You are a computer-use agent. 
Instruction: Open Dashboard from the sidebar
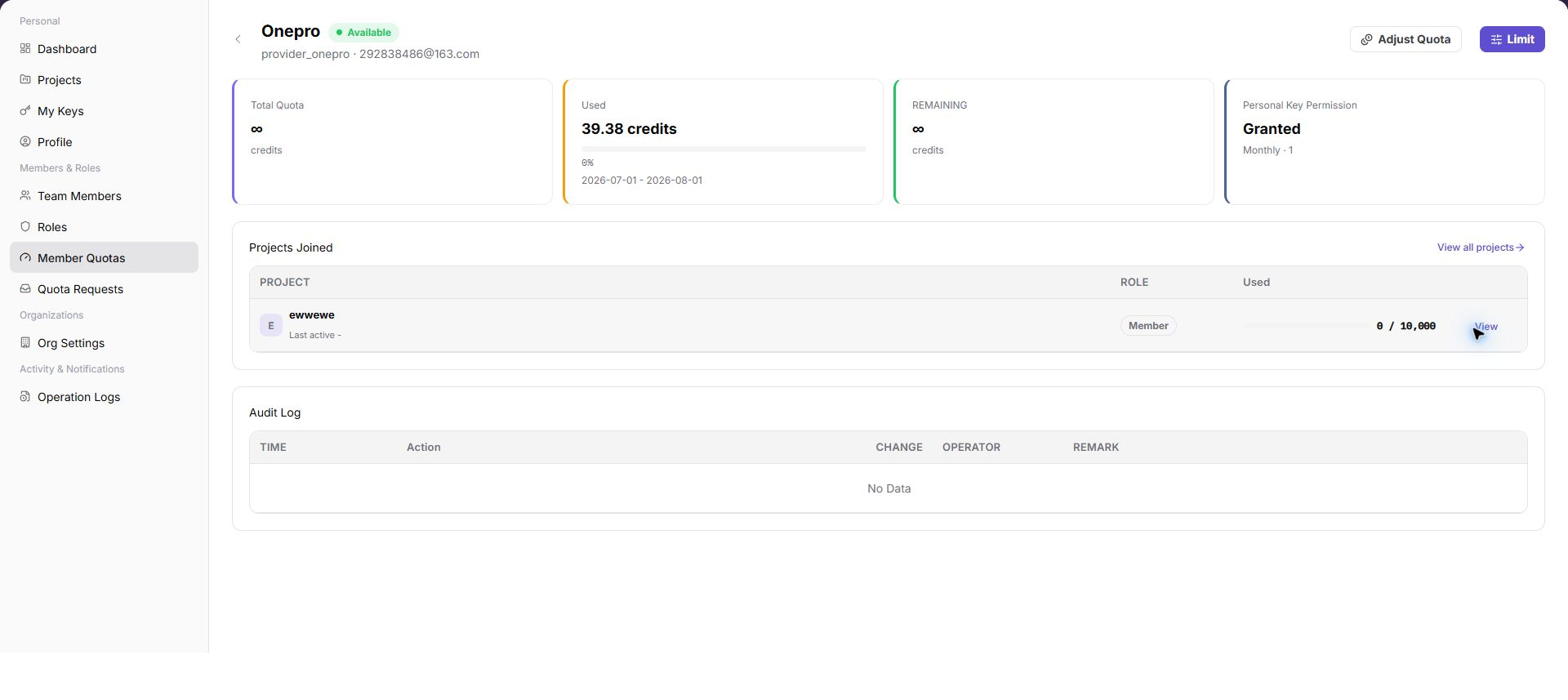point(104,49)
